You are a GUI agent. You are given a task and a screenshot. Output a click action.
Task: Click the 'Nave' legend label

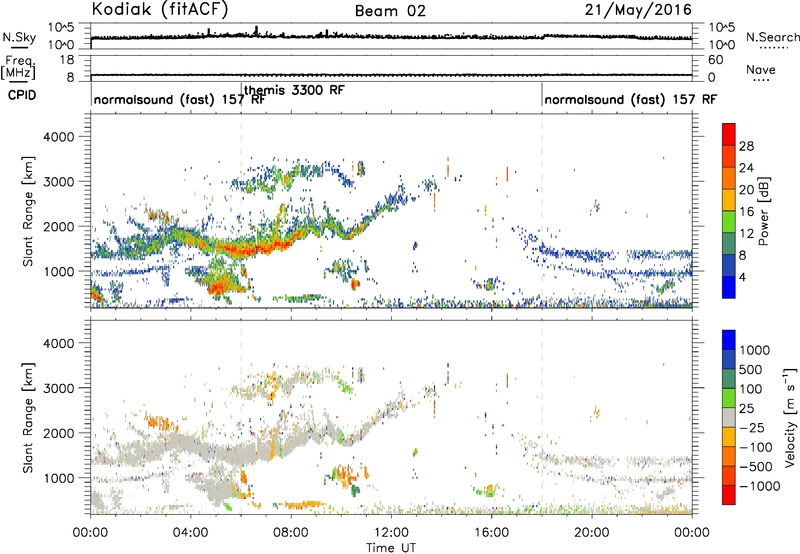[761, 69]
